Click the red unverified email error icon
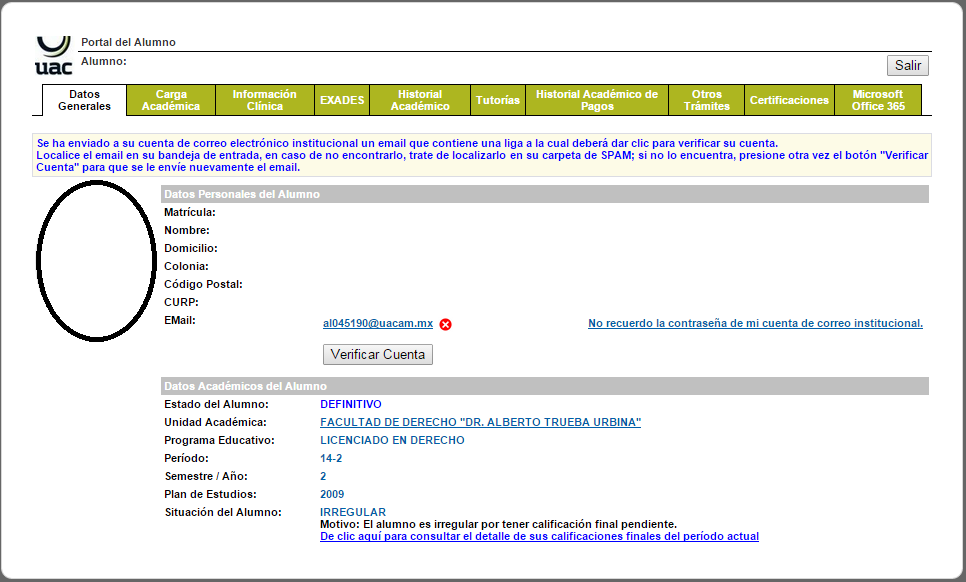This screenshot has height=582, width=966. [445, 324]
